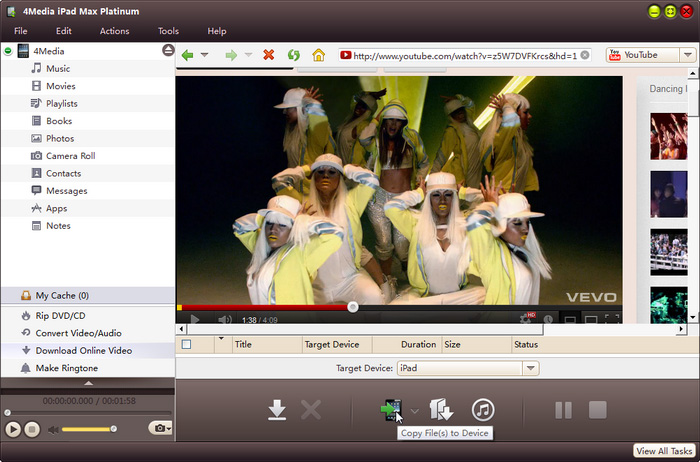Click the YouTube video red progress bar

(265, 307)
